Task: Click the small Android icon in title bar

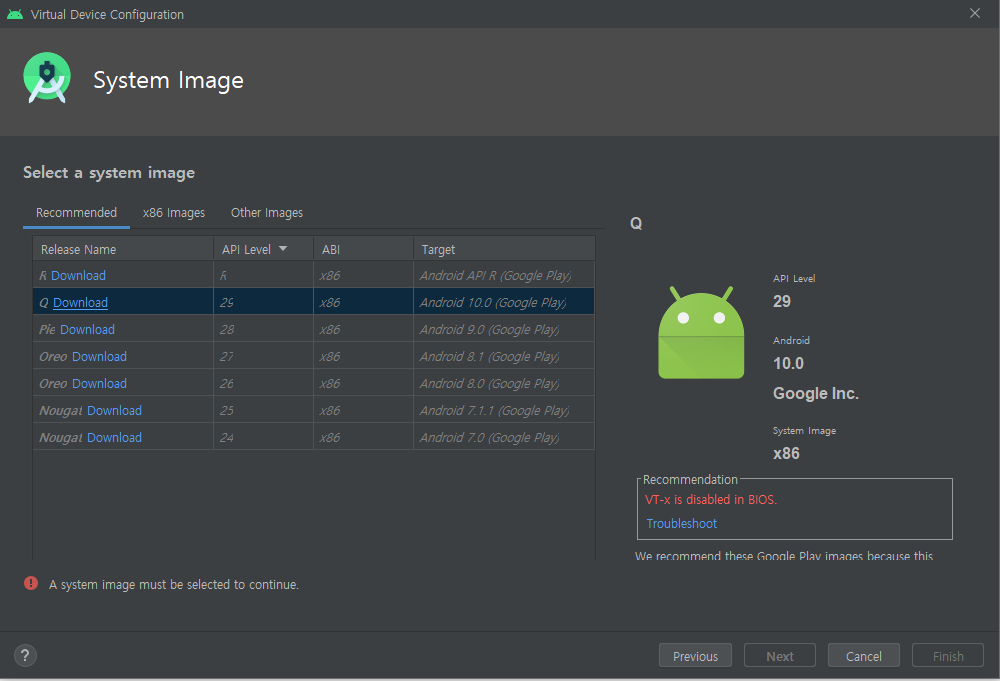Action: pyautogui.click(x=15, y=13)
